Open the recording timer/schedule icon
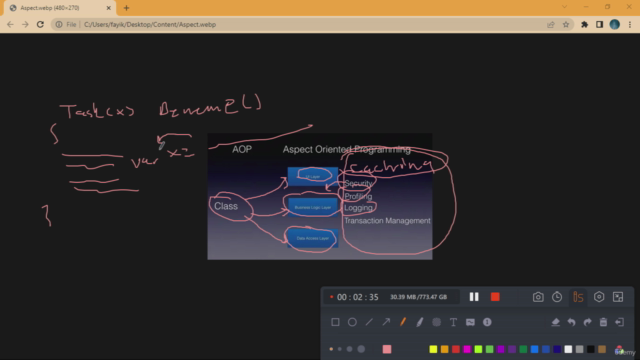 557,297
